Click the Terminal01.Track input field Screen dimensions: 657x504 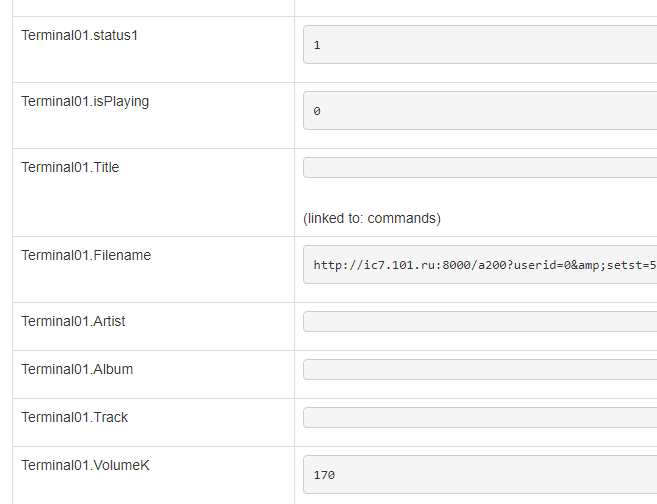coord(480,418)
